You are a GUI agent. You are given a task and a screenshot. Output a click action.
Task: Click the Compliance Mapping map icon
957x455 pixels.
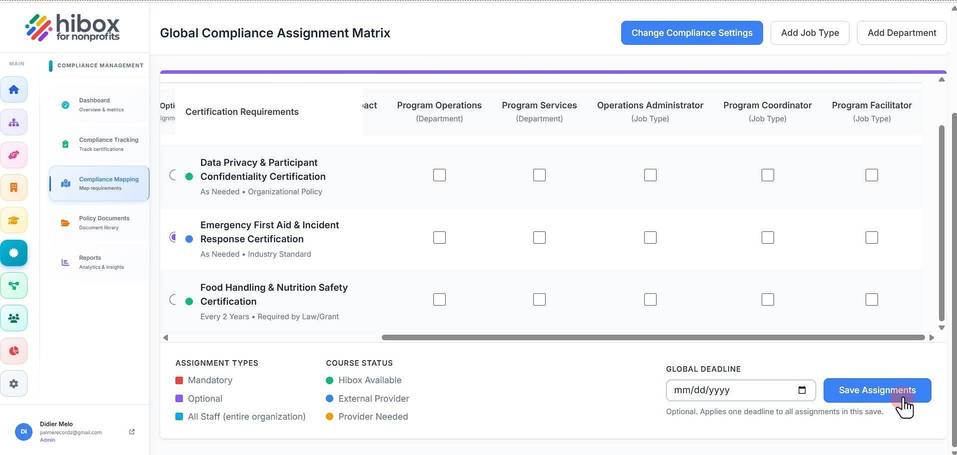65,183
